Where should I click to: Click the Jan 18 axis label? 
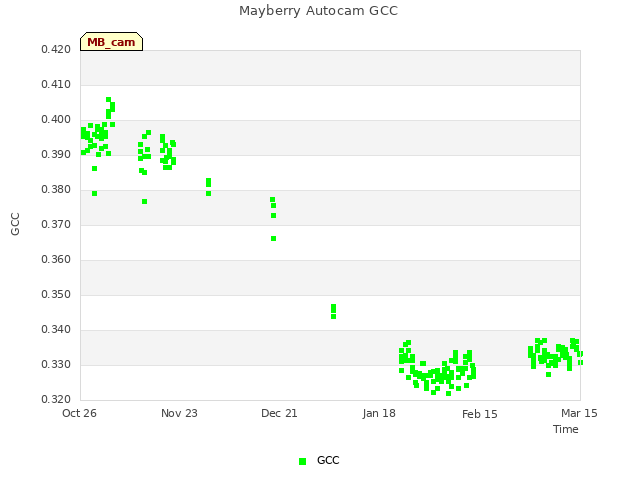click(379, 413)
